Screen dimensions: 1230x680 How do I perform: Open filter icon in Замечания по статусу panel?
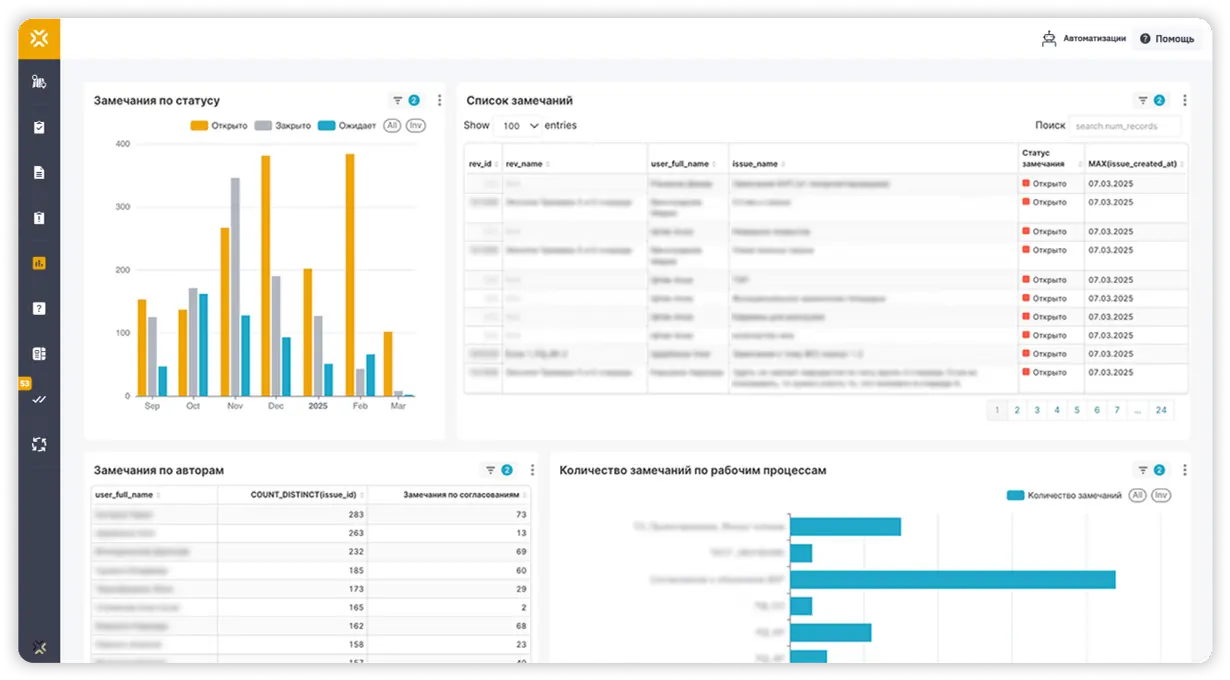point(398,100)
